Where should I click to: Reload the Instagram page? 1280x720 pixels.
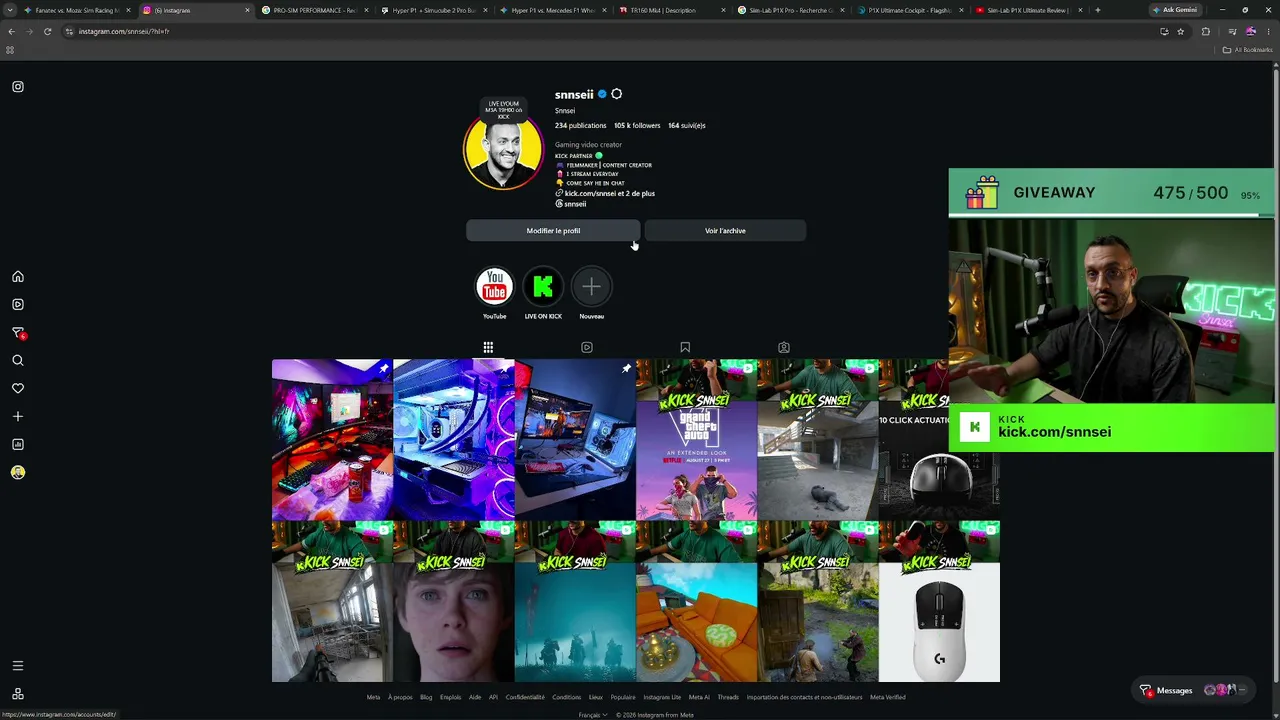point(47,31)
